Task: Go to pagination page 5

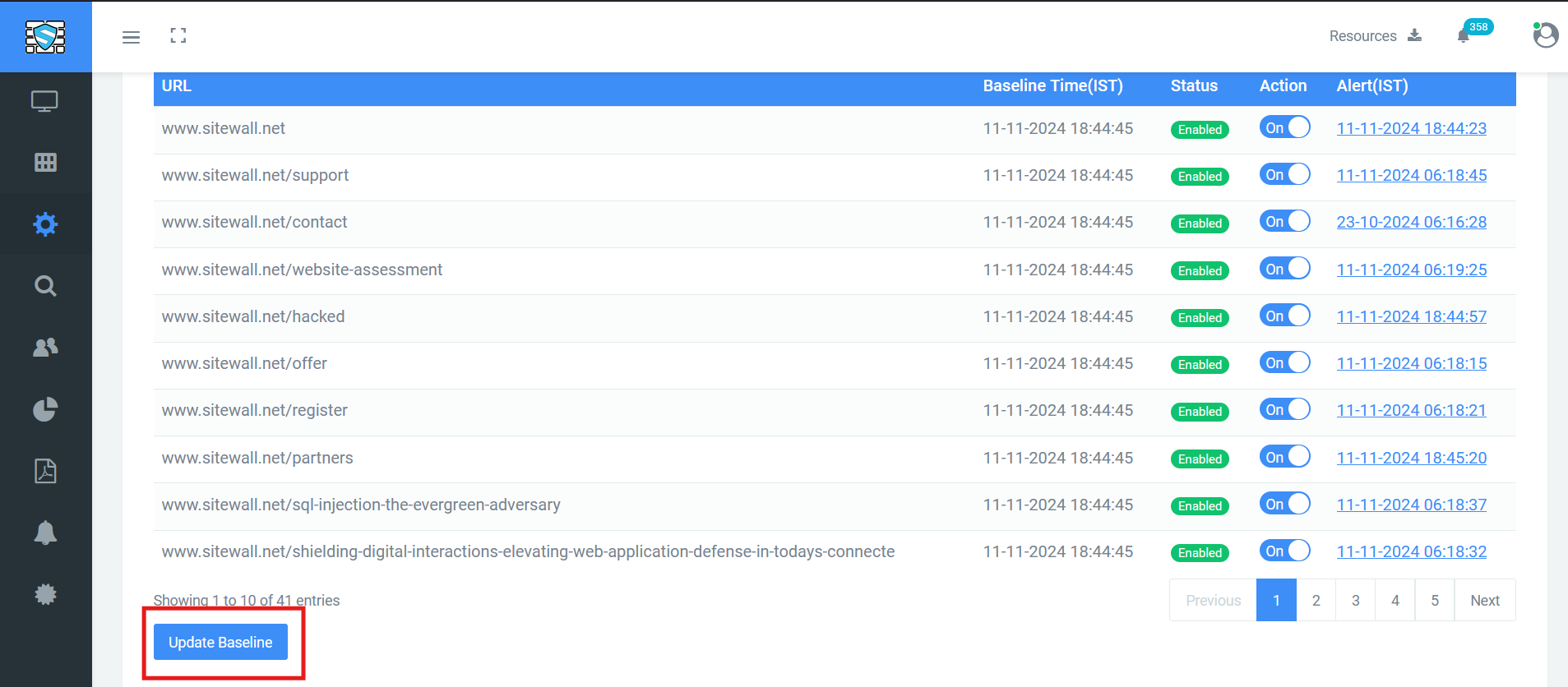Action: 1434,600
